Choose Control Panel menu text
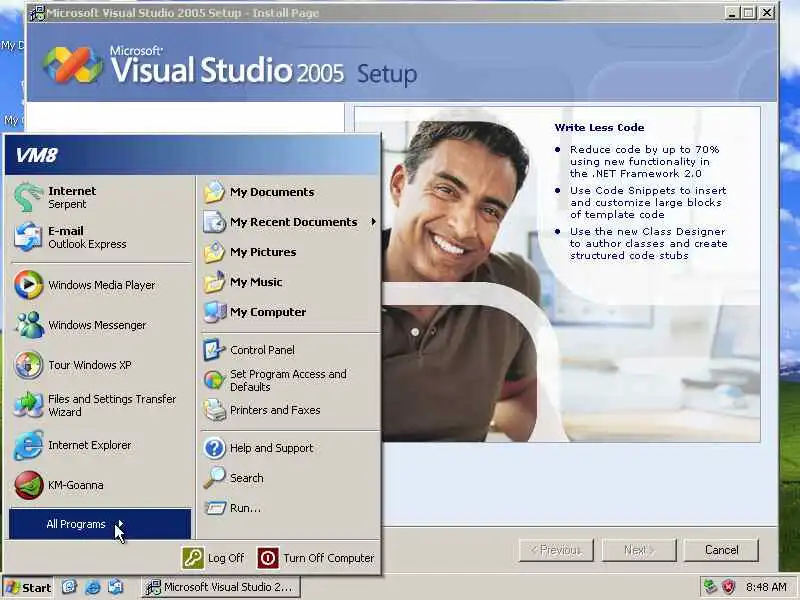Screen dimensions: 800x600 [262, 350]
